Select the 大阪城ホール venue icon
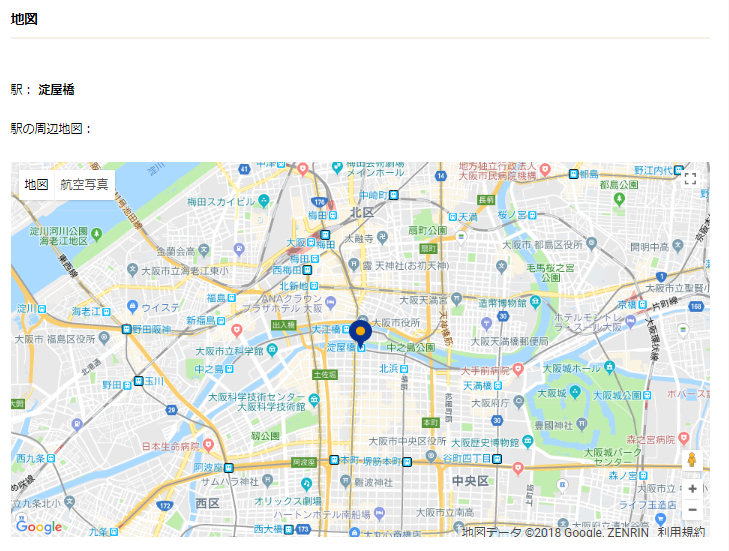729x551 pixels. coord(610,367)
